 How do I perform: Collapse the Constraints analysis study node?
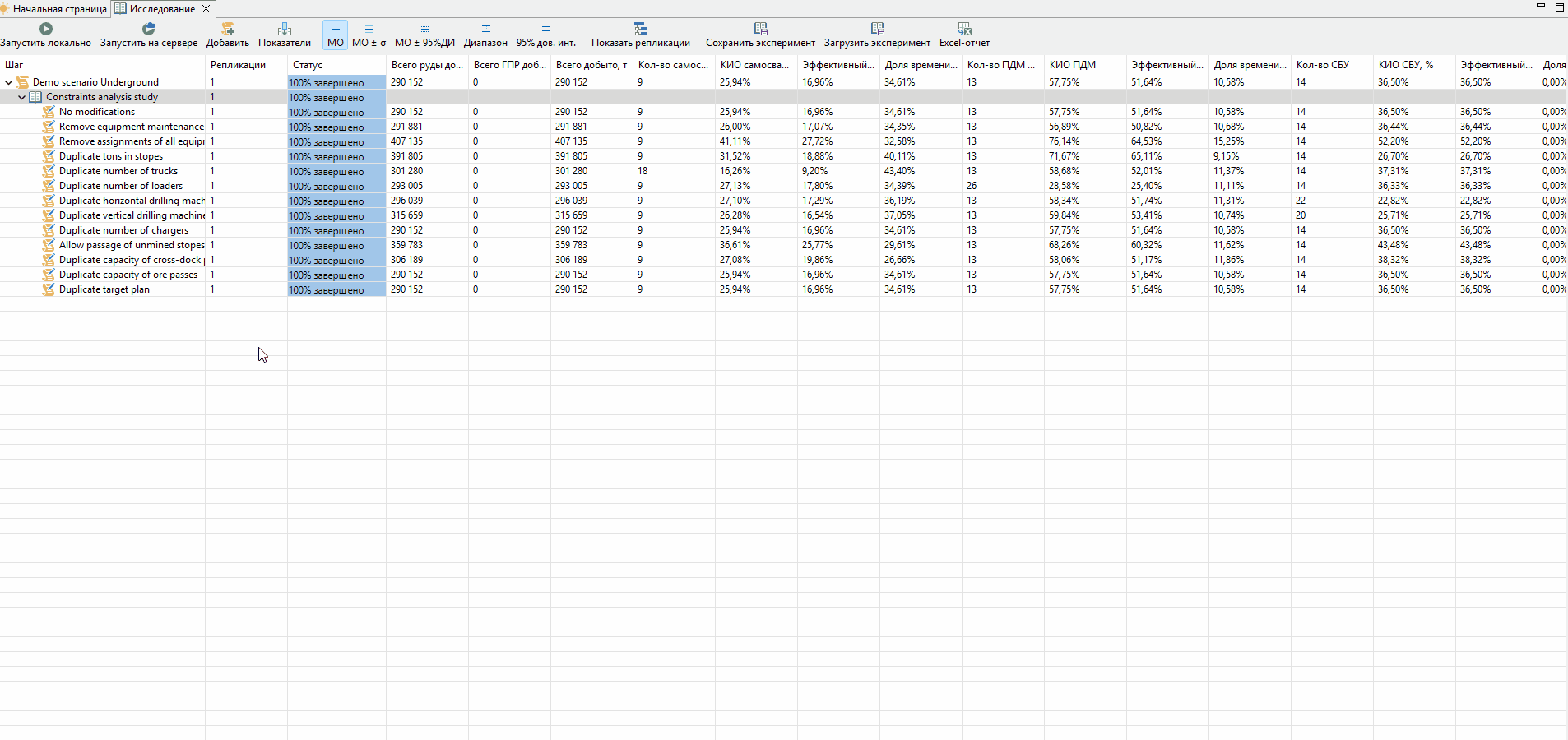tap(21, 97)
